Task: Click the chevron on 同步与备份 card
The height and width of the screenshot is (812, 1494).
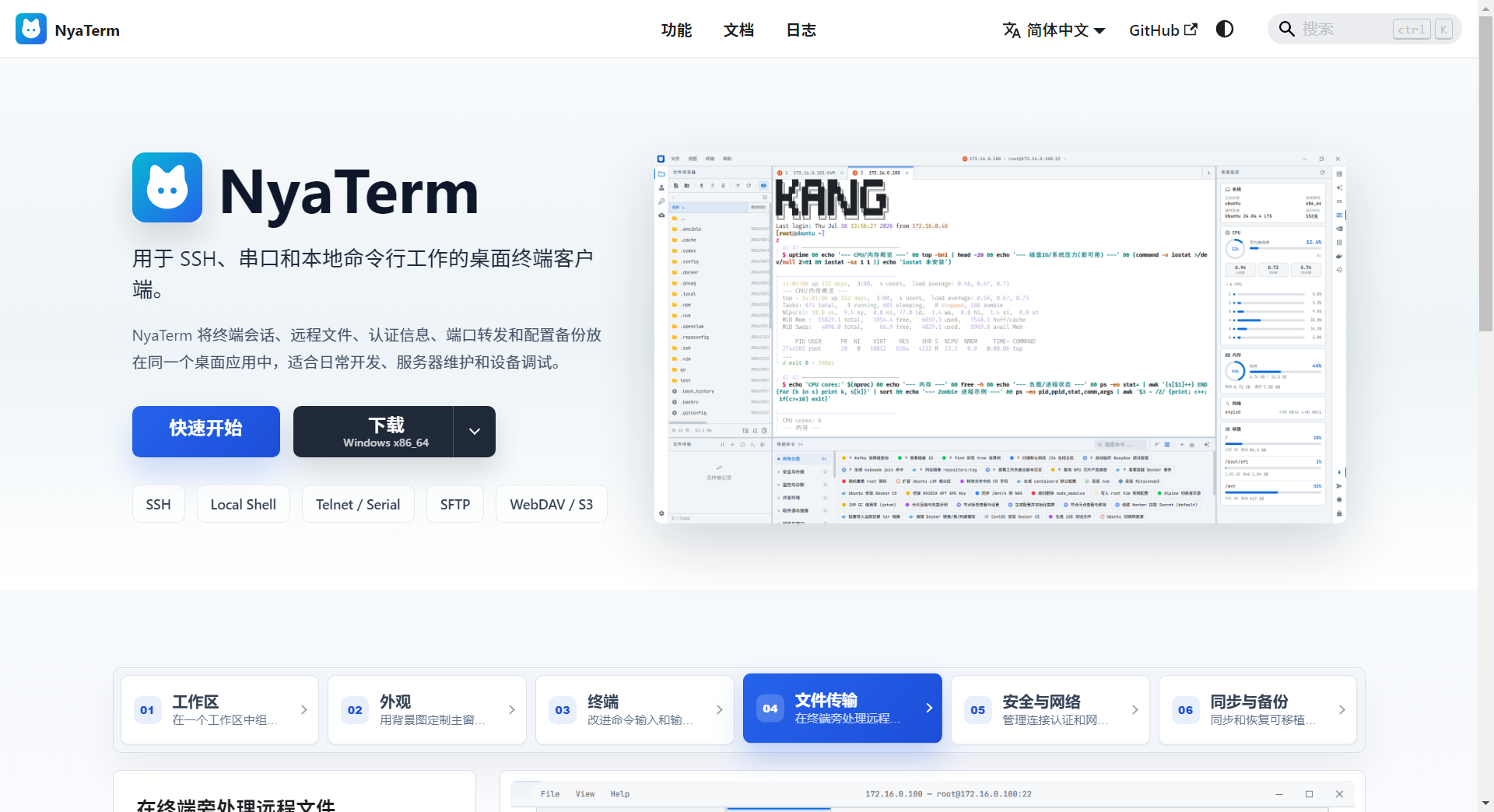Action: click(1342, 710)
